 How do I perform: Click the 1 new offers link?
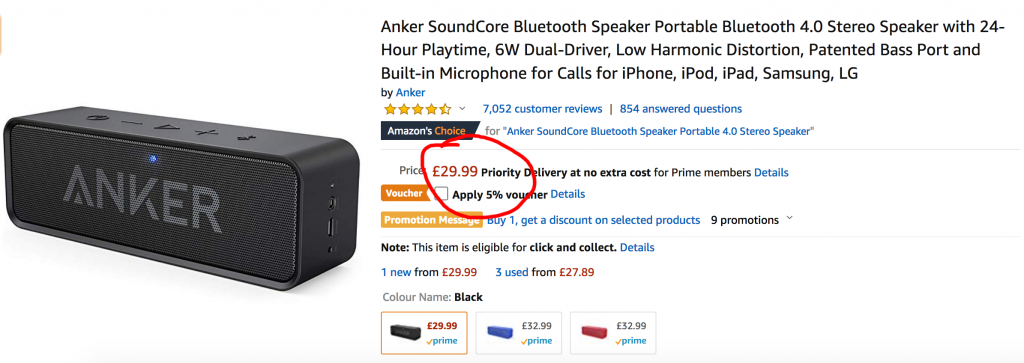pyautogui.click(x=396, y=272)
